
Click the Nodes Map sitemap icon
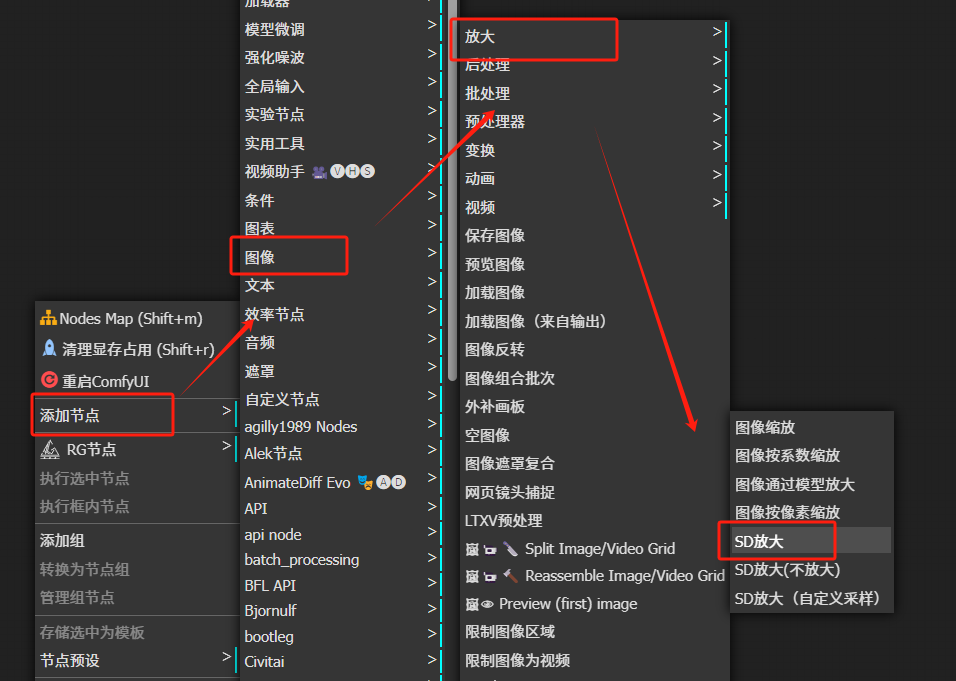(x=48, y=318)
